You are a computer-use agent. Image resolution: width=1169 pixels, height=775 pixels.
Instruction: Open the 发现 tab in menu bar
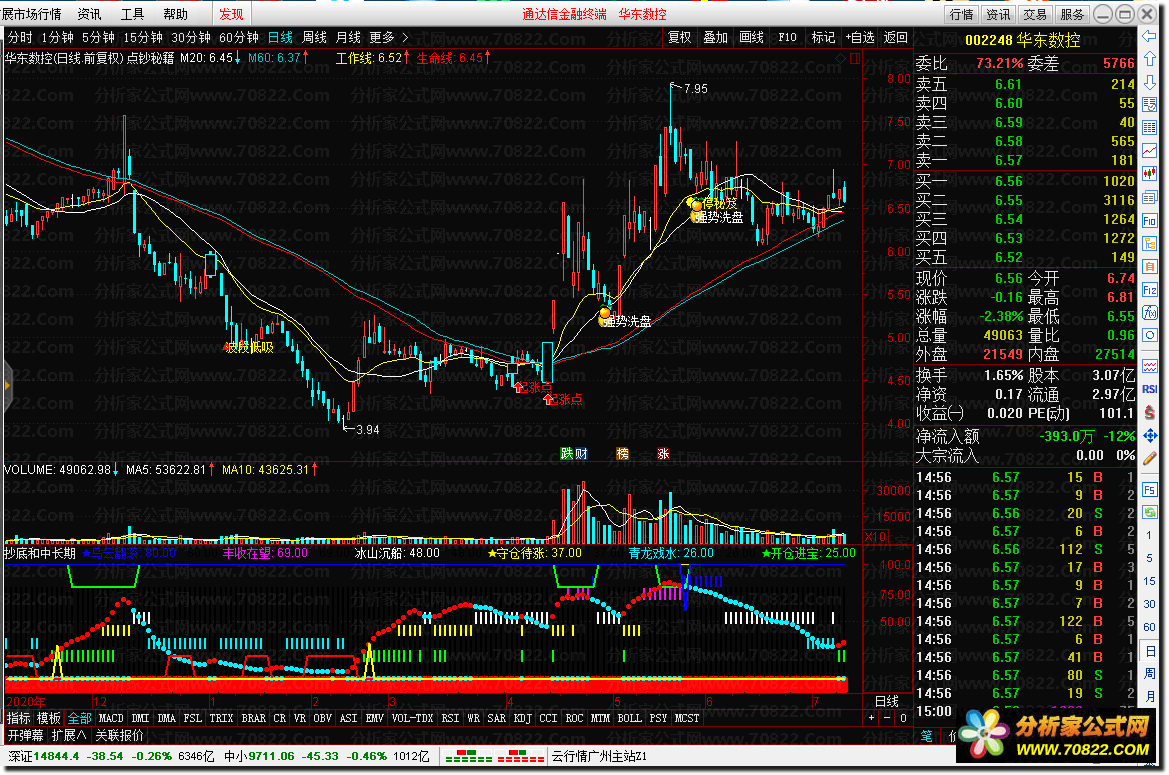pyautogui.click(x=231, y=14)
